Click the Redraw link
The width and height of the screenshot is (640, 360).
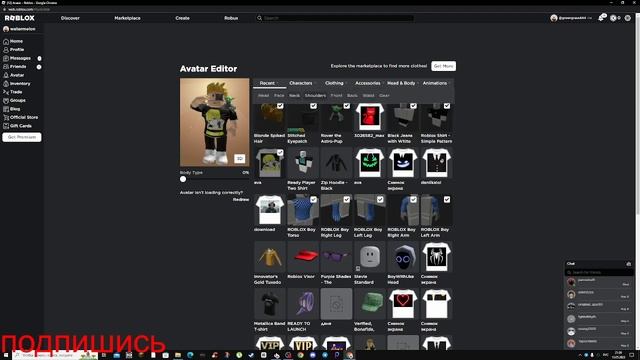(241, 200)
